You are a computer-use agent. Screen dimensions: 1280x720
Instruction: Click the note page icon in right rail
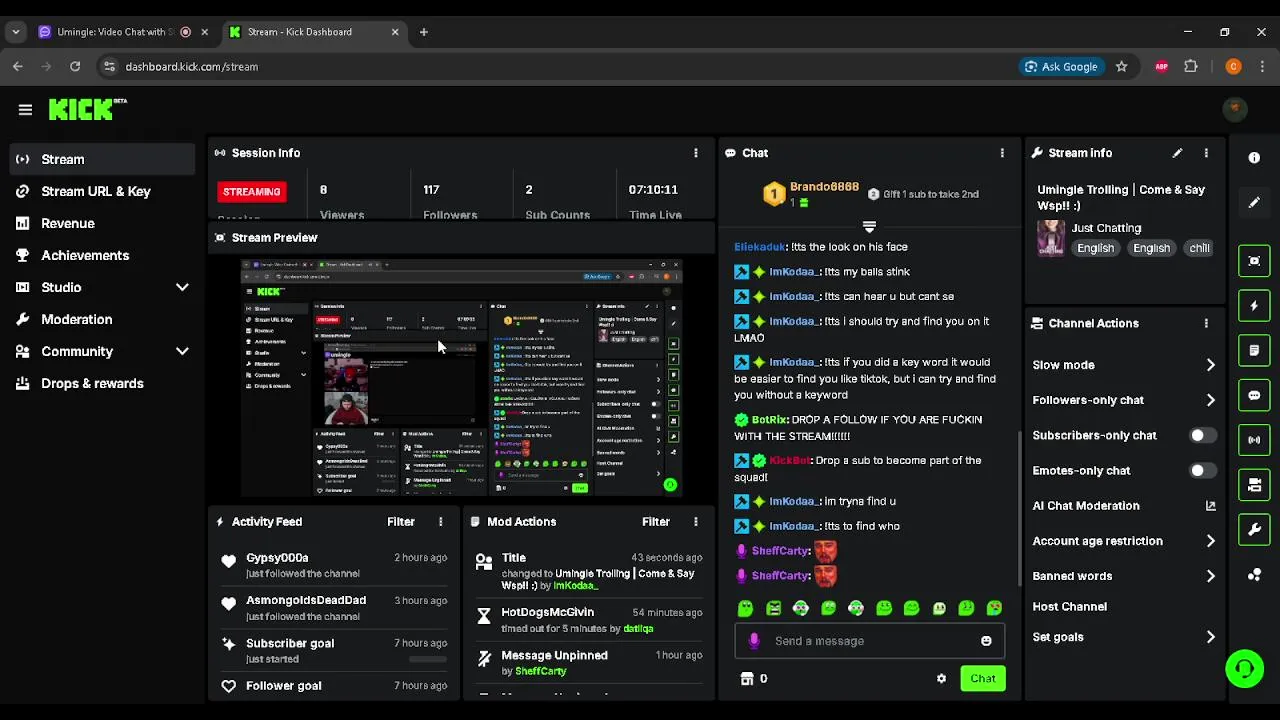tap(1254, 351)
